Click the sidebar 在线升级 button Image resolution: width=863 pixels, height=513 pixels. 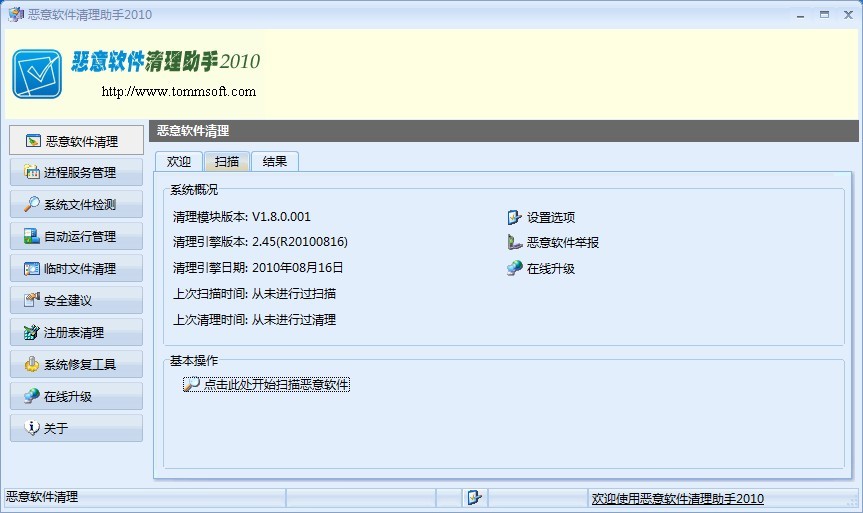coord(76,397)
